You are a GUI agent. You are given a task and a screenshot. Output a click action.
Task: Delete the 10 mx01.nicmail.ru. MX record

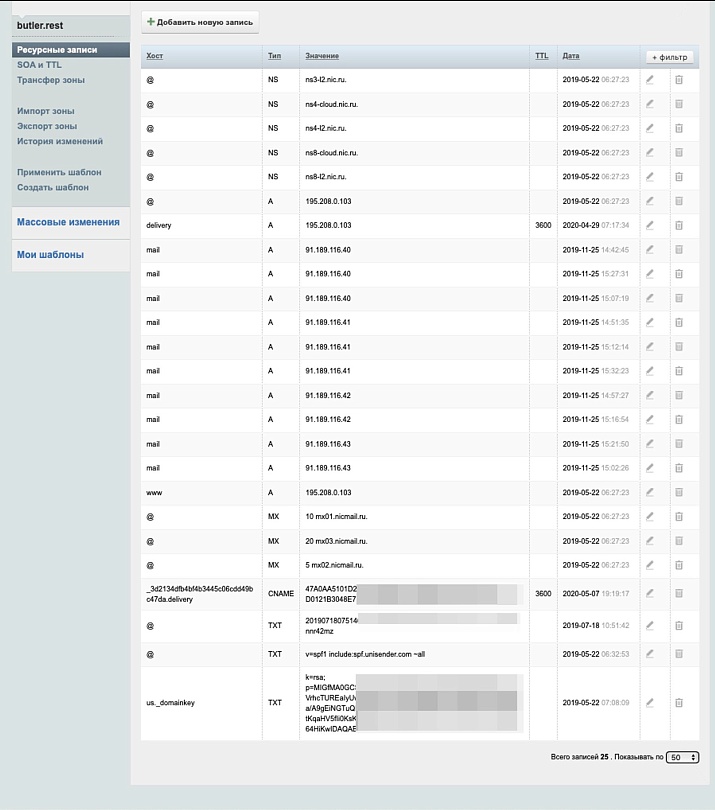(679, 516)
